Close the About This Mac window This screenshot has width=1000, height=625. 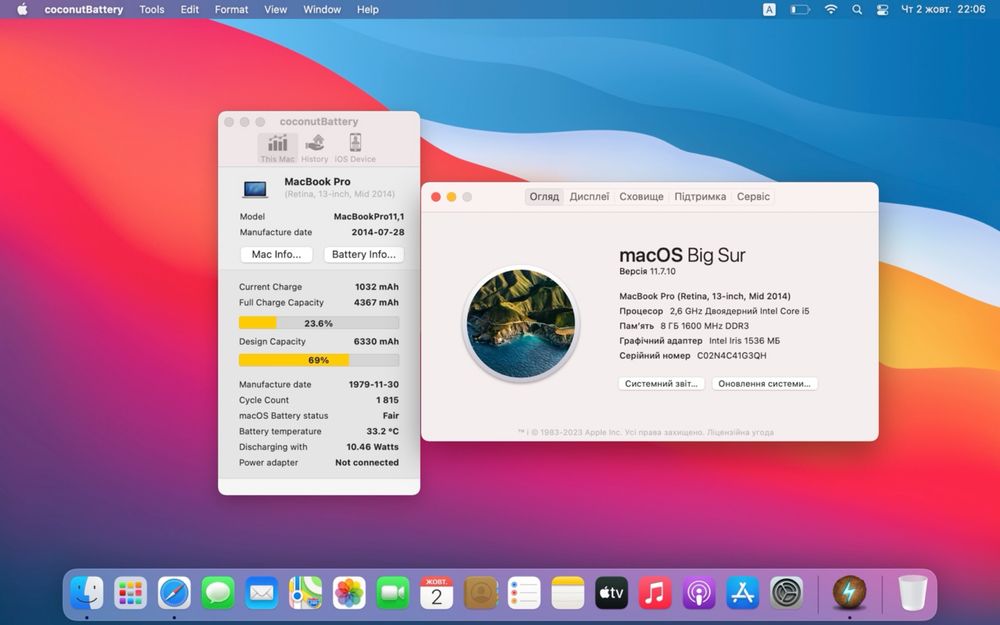[436, 197]
